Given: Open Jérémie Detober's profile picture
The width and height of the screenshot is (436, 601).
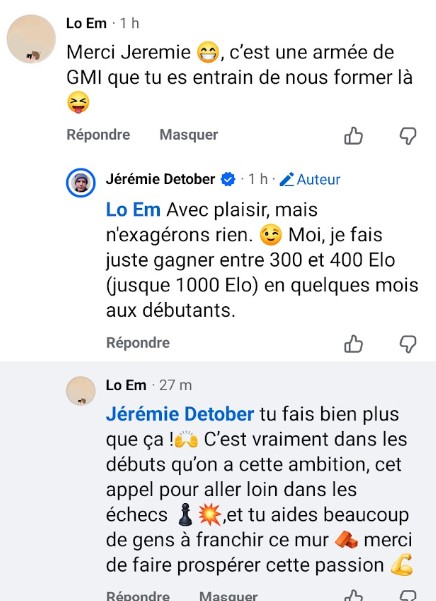Looking at the screenshot, I should [81, 182].
